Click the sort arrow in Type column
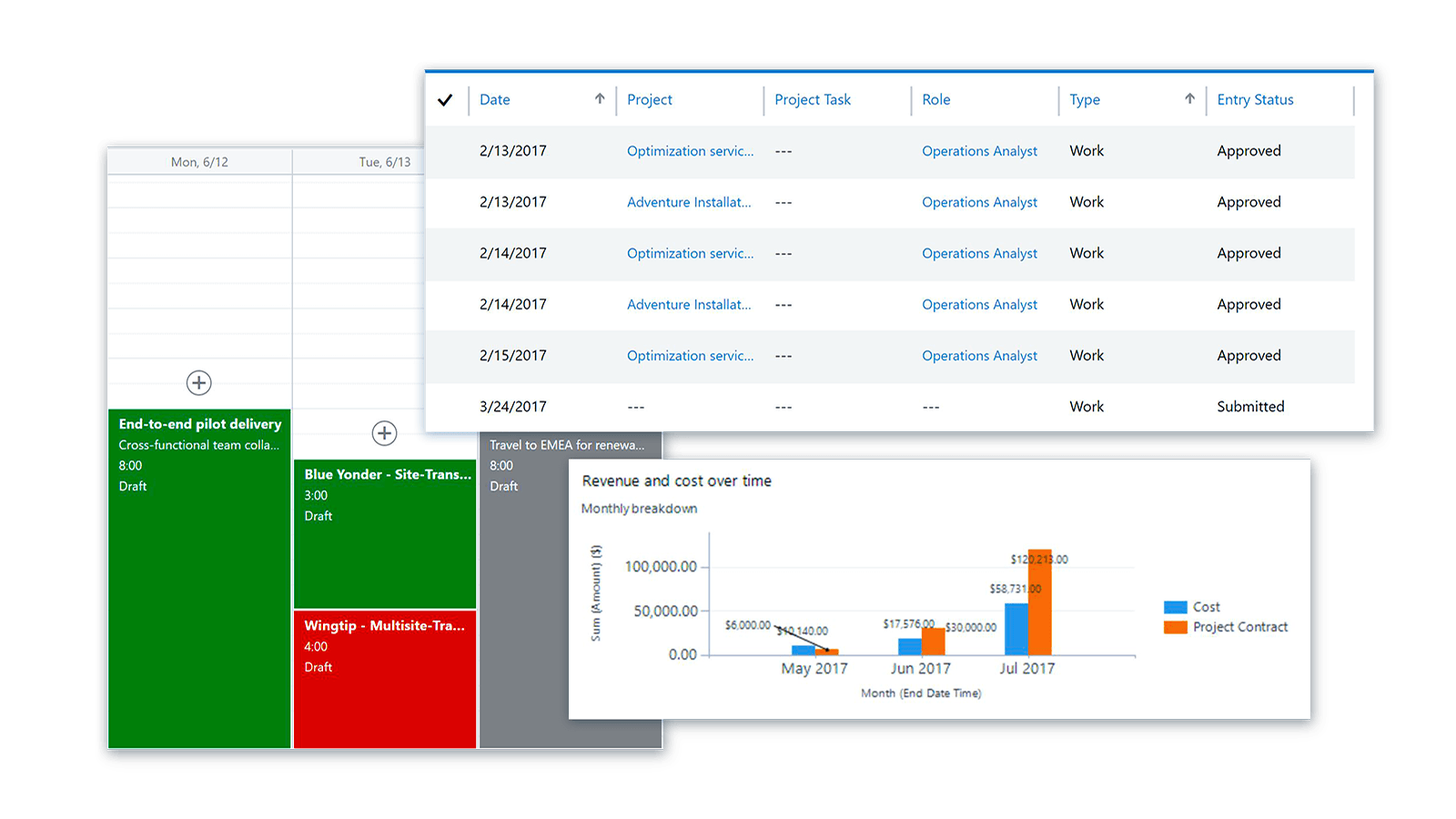Image resolution: width=1456 pixels, height=819 pixels. [1189, 99]
